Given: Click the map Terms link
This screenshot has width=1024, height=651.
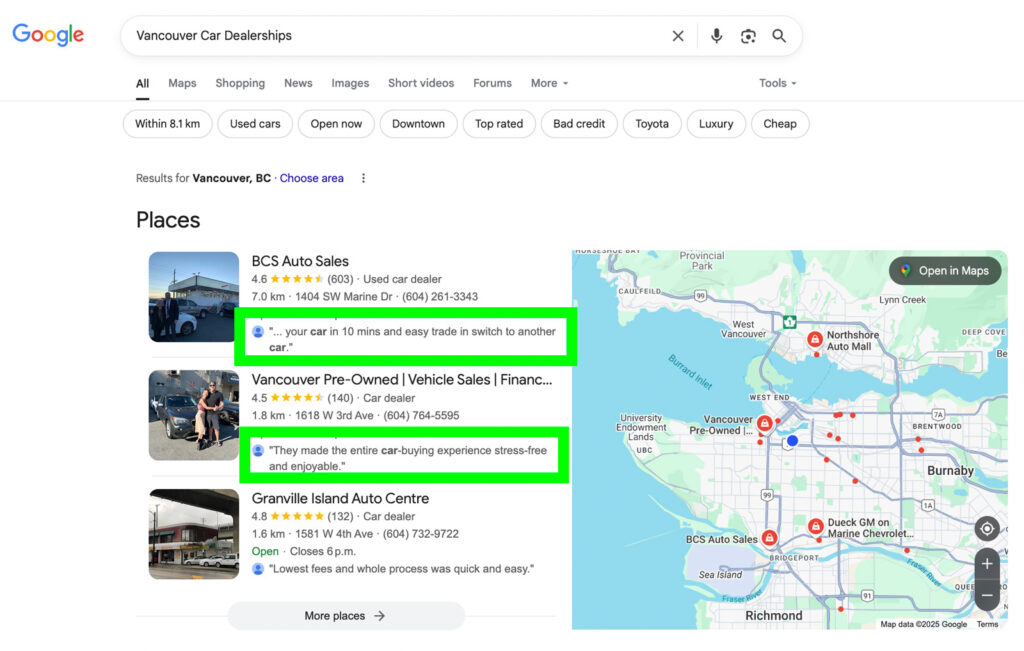Looking at the screenshot, I should (987, 624).
